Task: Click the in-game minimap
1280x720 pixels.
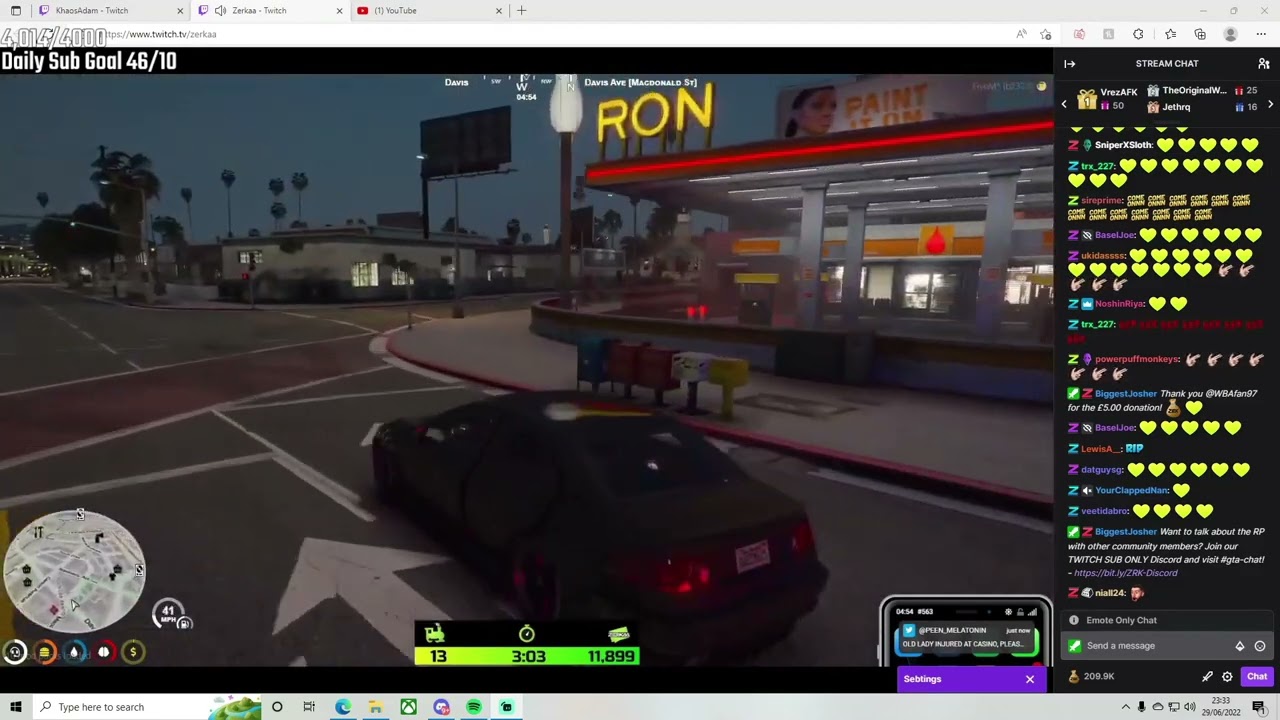Action: (x=75, y=570)
